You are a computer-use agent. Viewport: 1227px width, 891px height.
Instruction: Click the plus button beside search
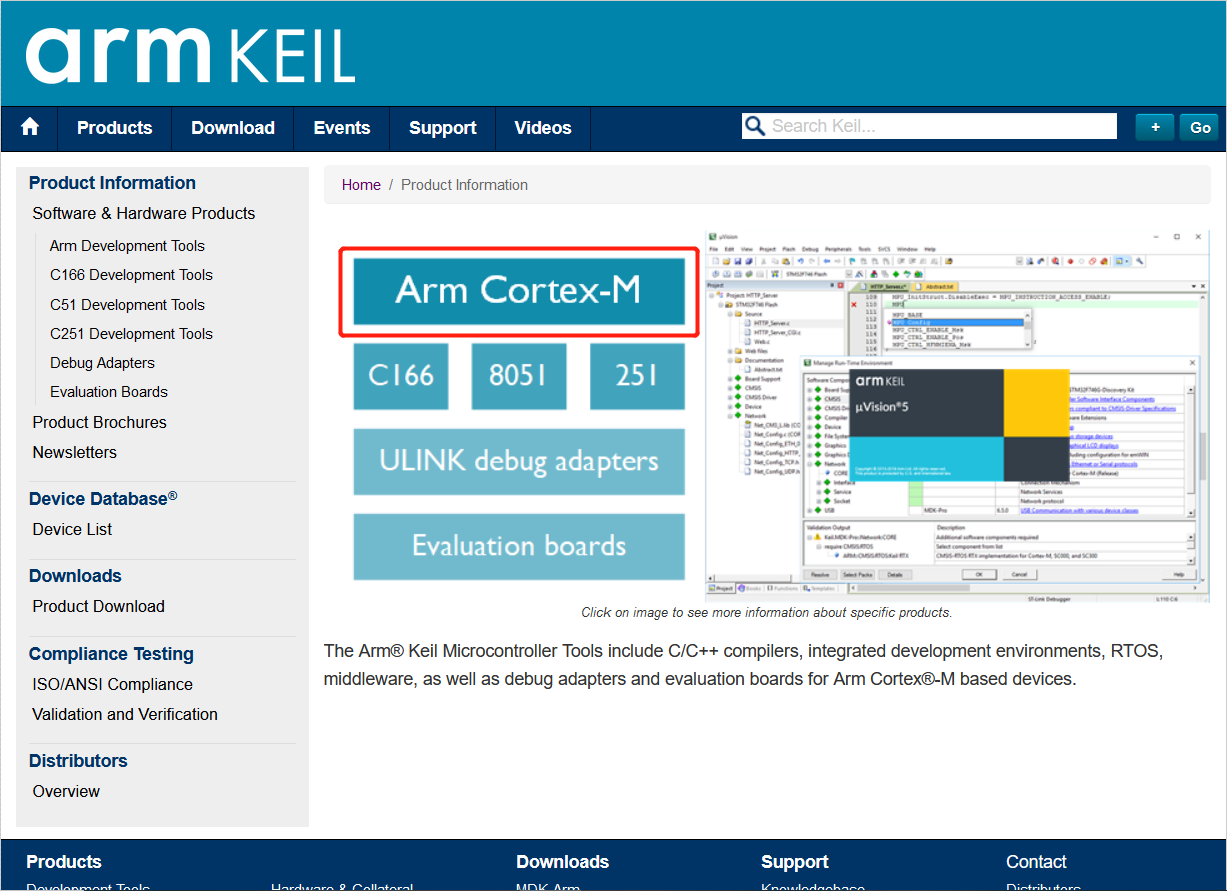click(1155, 127)
